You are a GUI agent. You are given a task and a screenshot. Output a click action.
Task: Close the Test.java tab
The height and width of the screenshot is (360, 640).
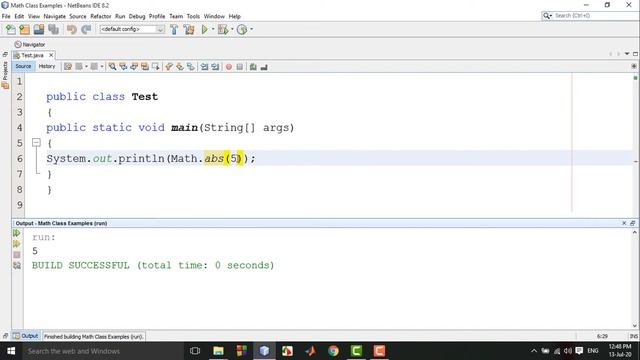pyautogui.click(x=51, y=55)
